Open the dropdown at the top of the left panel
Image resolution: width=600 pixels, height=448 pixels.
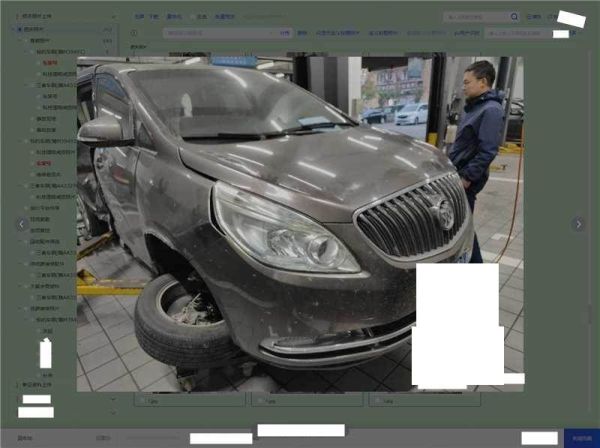[60, 17]
